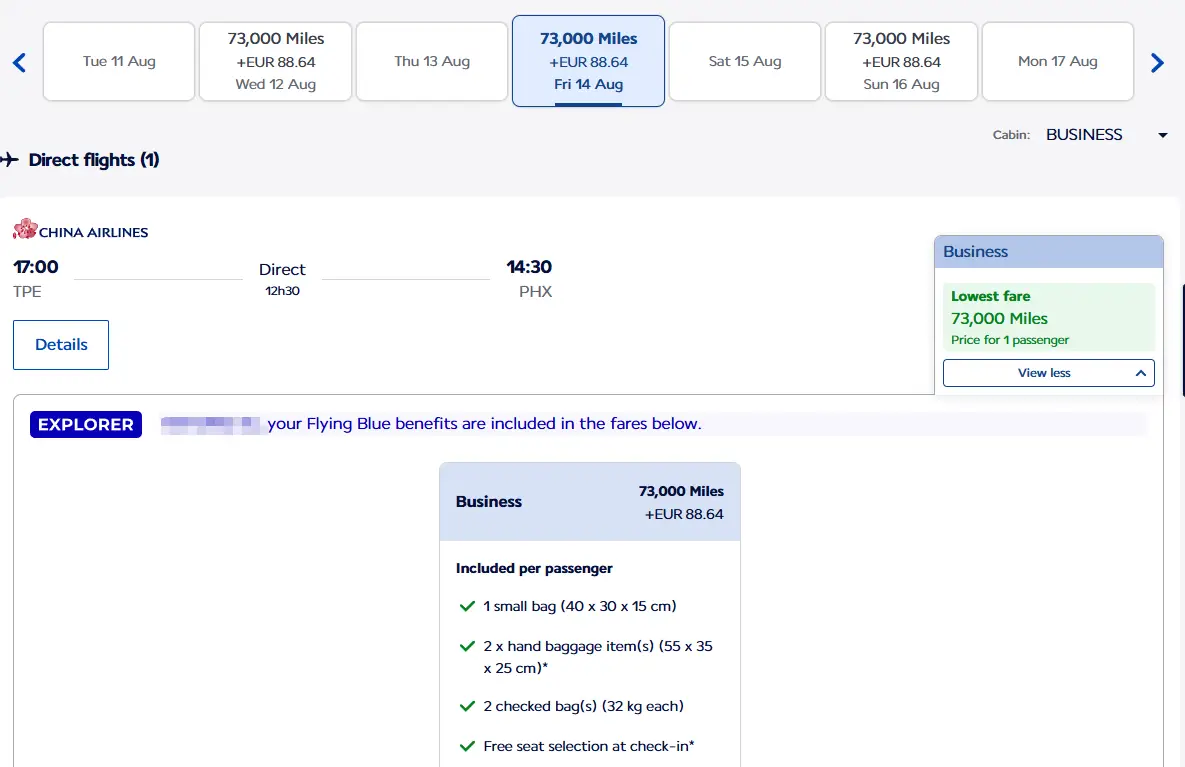Click the China Airlines plum blossom logo

[x=25, y=231]
